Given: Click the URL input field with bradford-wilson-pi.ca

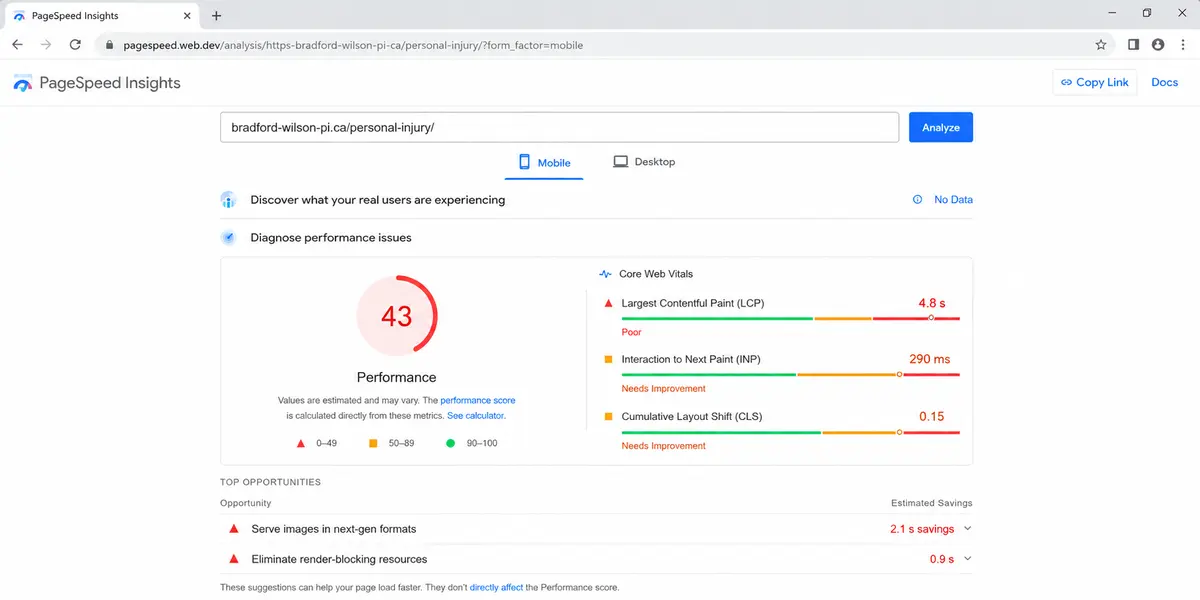Looking at the screenshot, I should click(x=559, y=128).
